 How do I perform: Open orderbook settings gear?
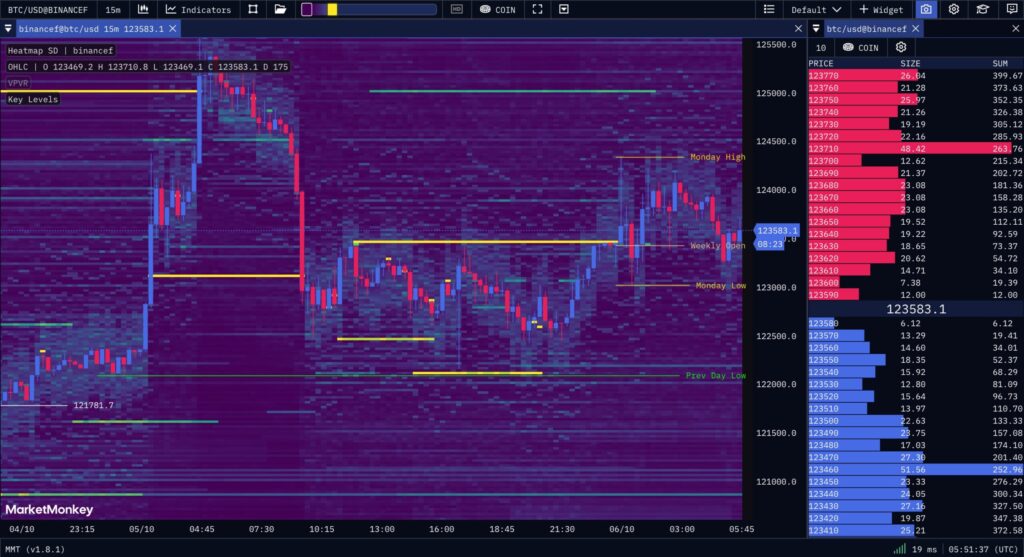[901, 47]
